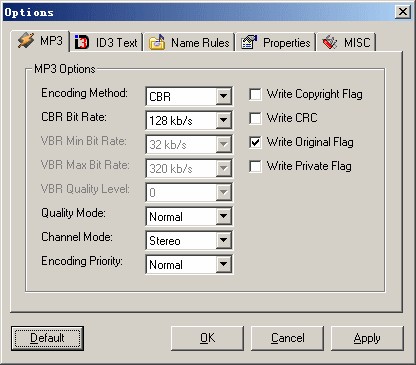Click the 128 kb/s bit rate value

171,121
